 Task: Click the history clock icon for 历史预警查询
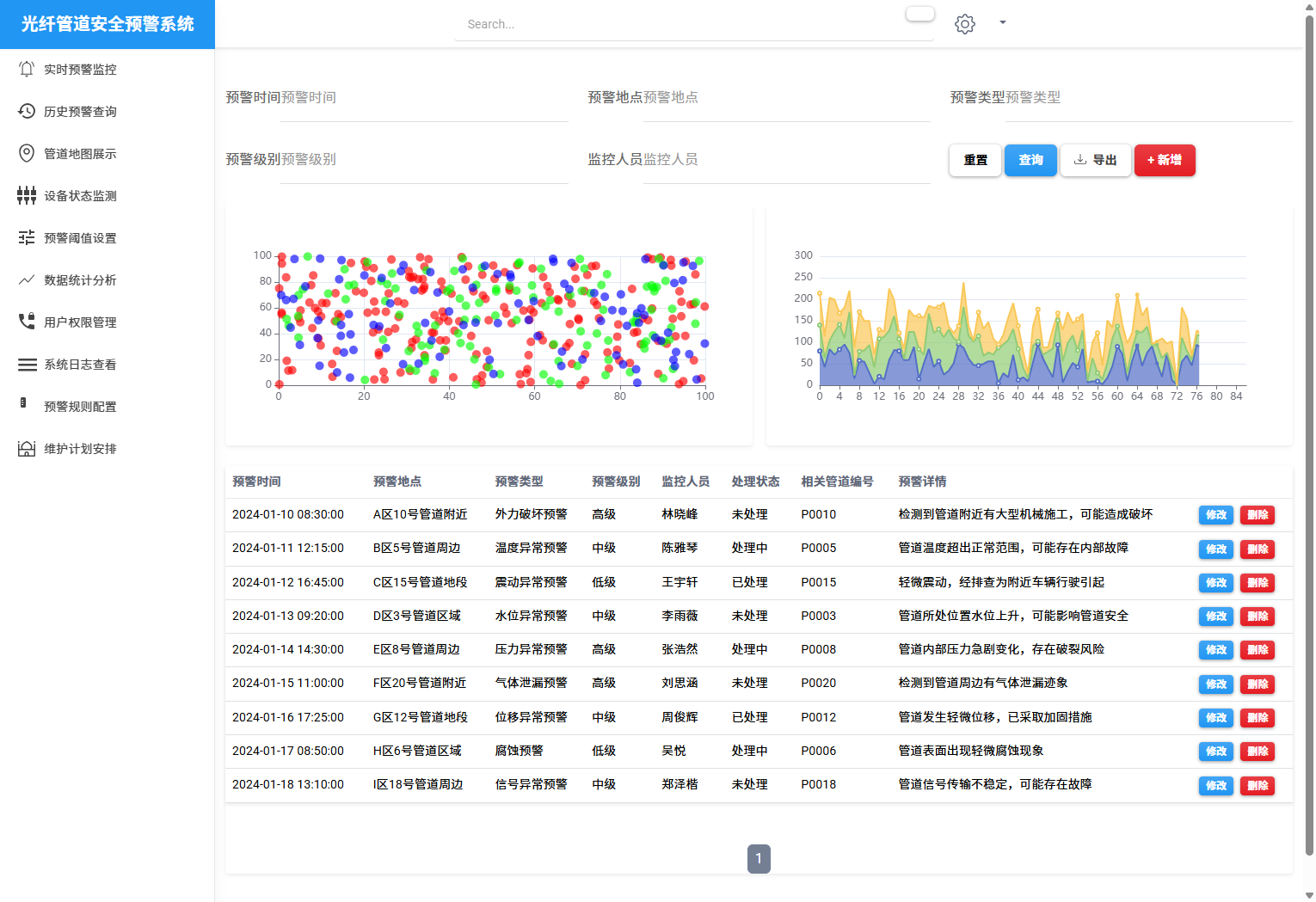point(27,111)
